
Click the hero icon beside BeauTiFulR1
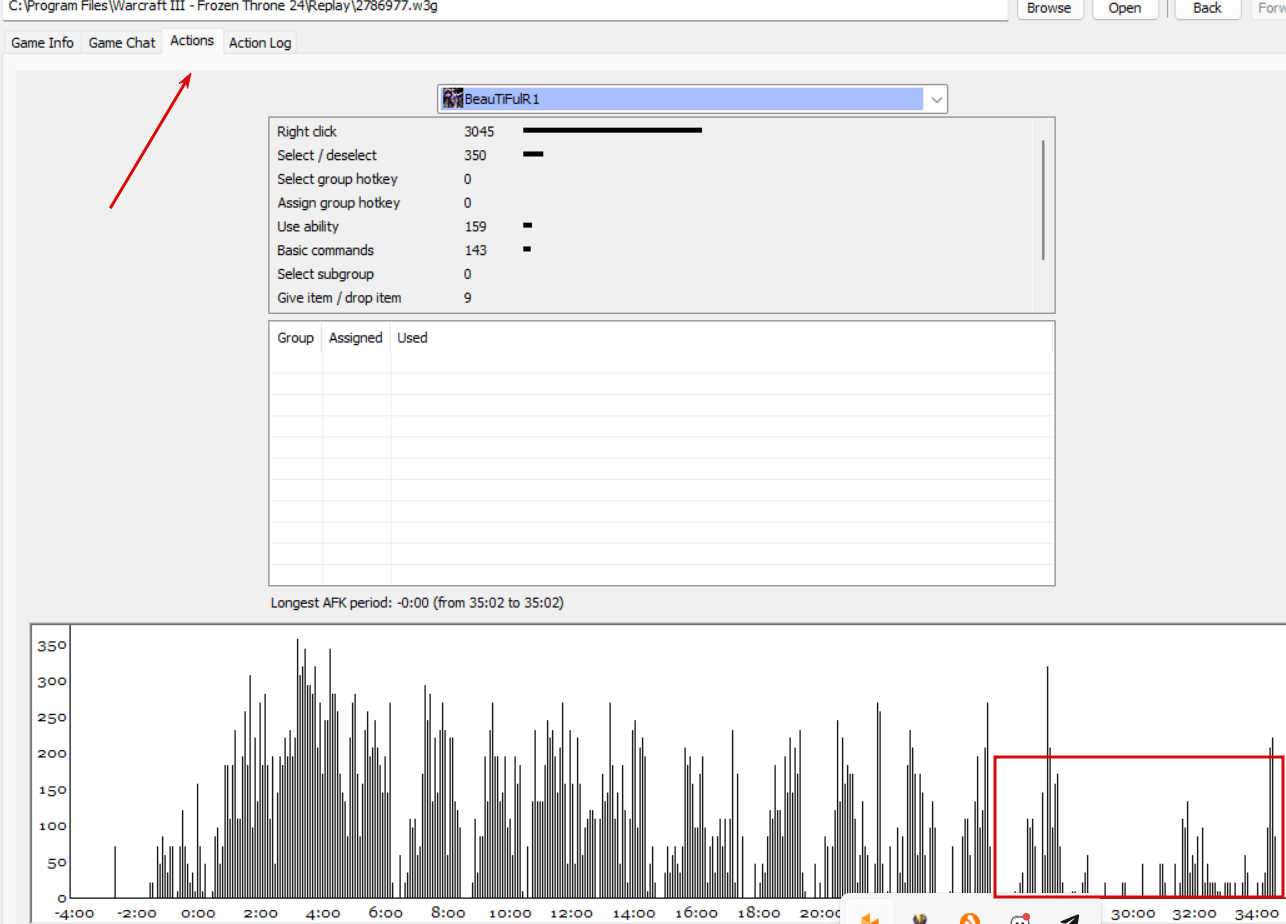point(453,98)
